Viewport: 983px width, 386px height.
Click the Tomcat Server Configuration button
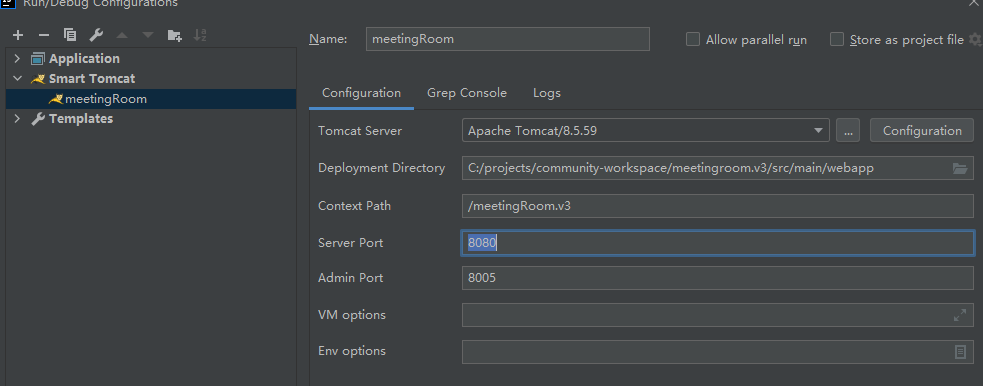922,130
